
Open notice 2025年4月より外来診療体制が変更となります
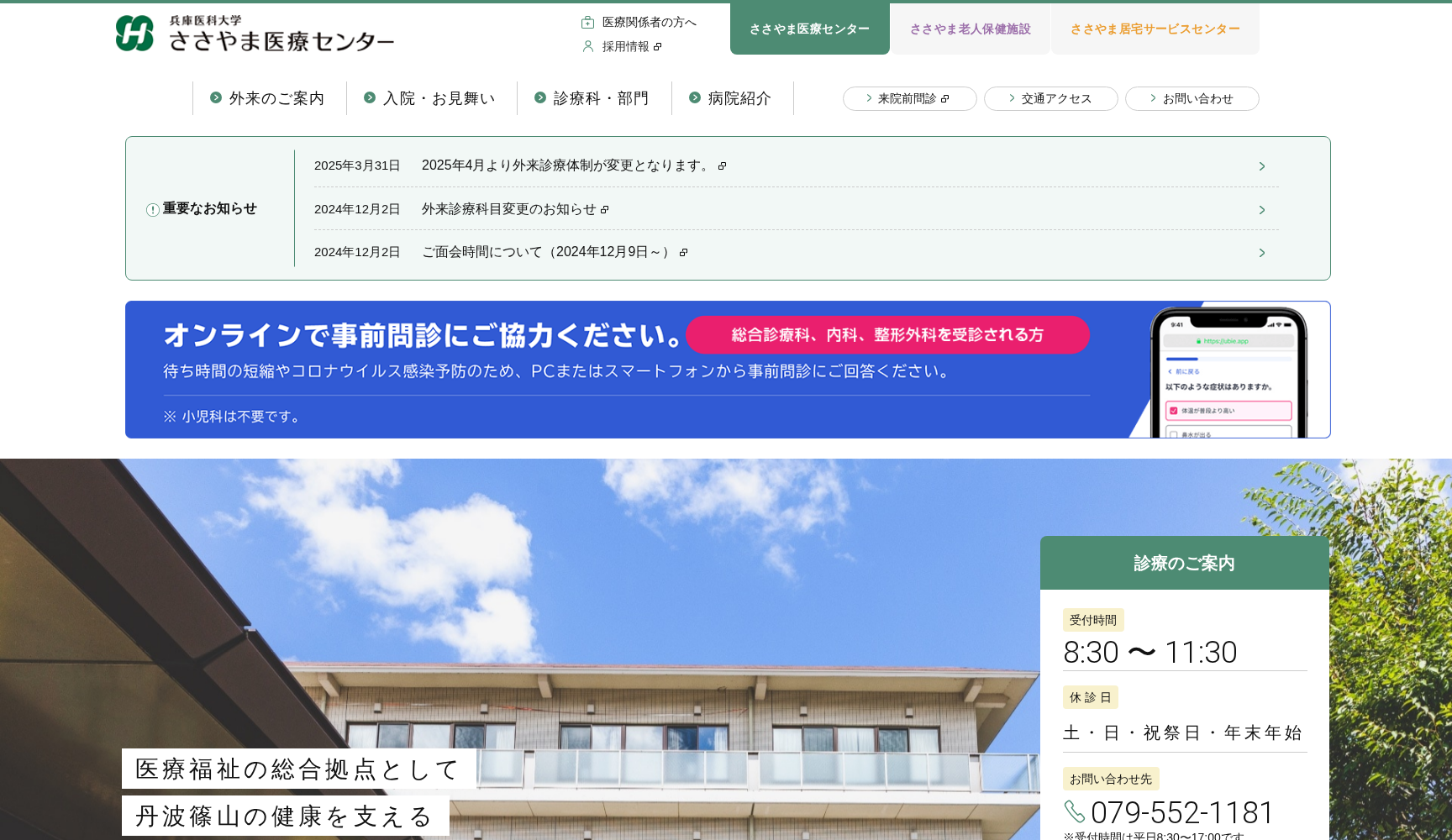point(567,165)
